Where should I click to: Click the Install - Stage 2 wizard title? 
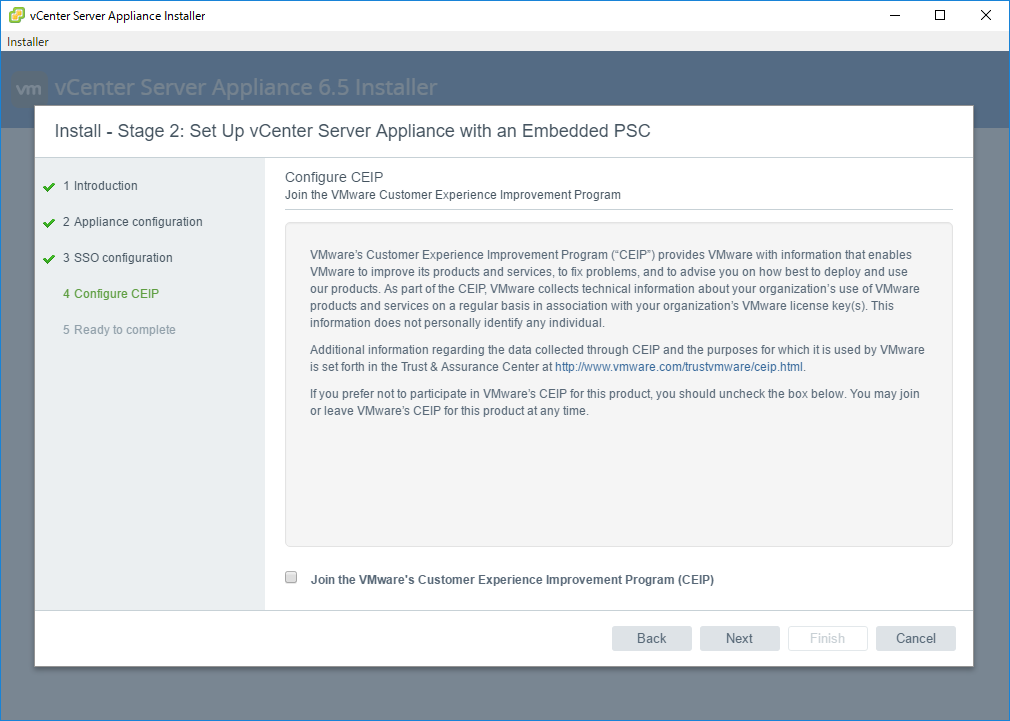[x=352, y=131]
